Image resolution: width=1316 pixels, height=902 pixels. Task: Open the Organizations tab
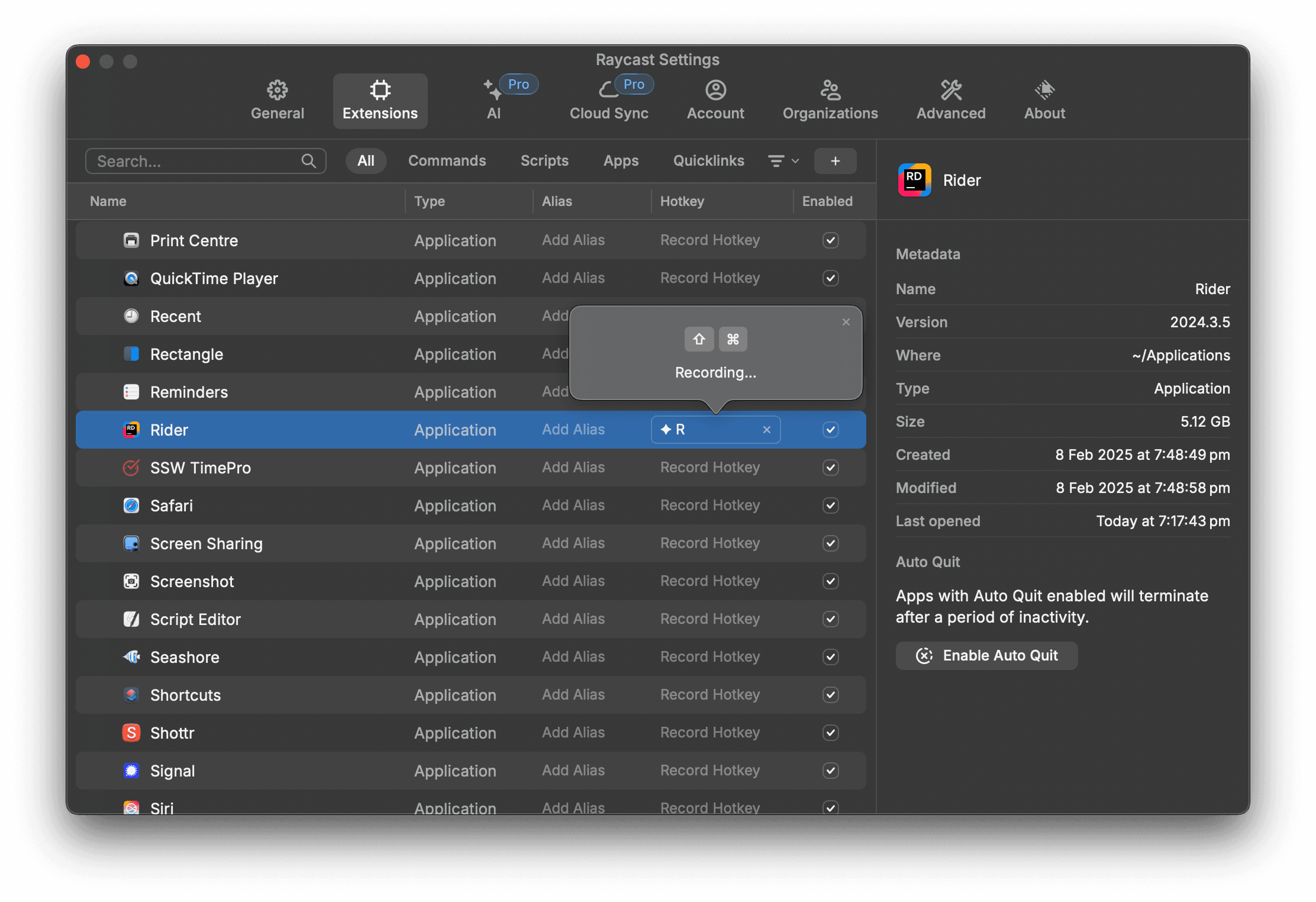pos(830,101)
